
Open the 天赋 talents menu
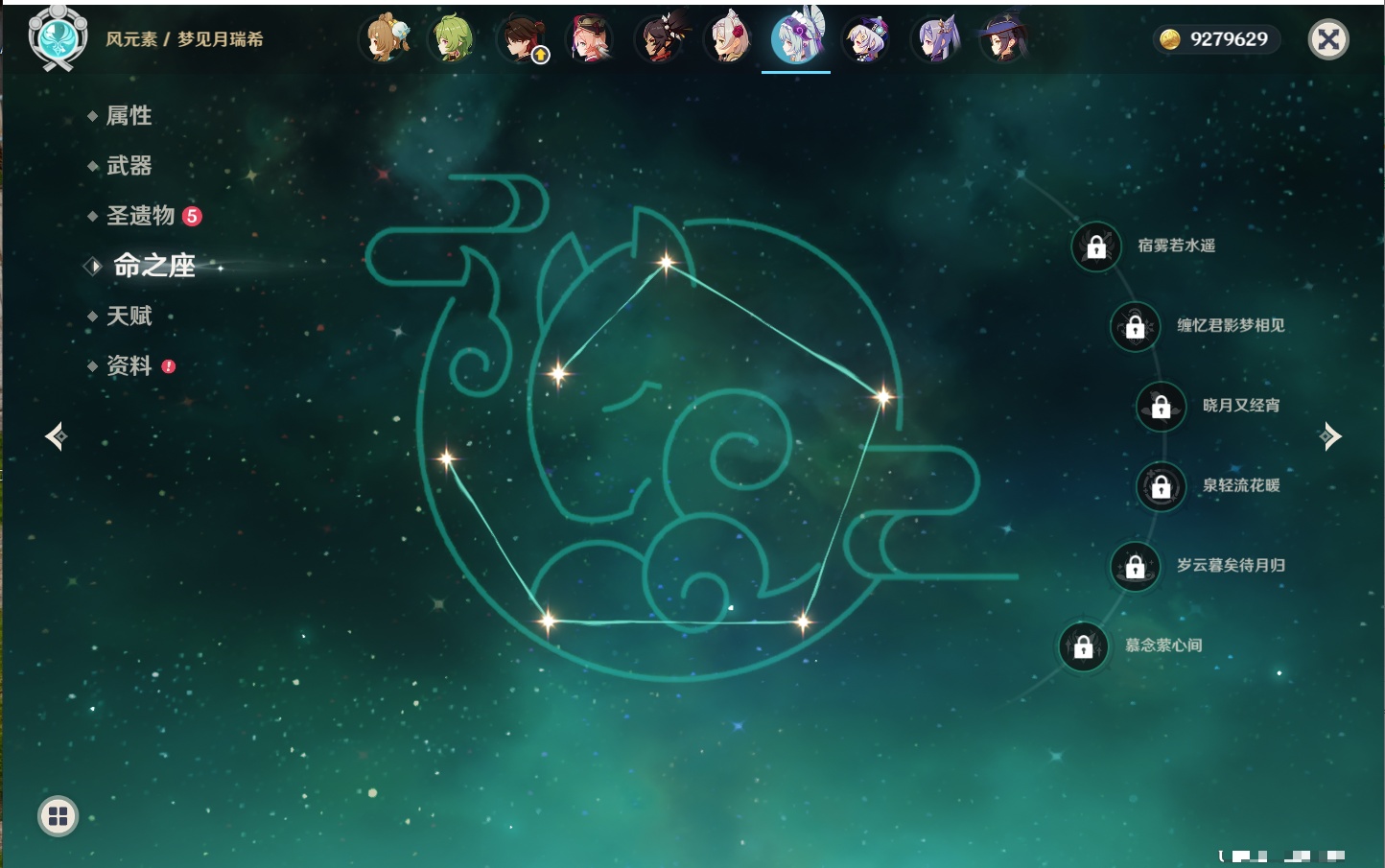click(x=129, y=316)
